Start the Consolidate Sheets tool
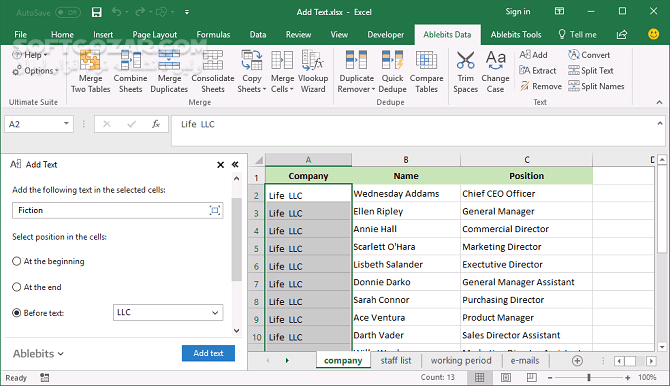Viewport: 670px width, 386px height. coord(213,71)
